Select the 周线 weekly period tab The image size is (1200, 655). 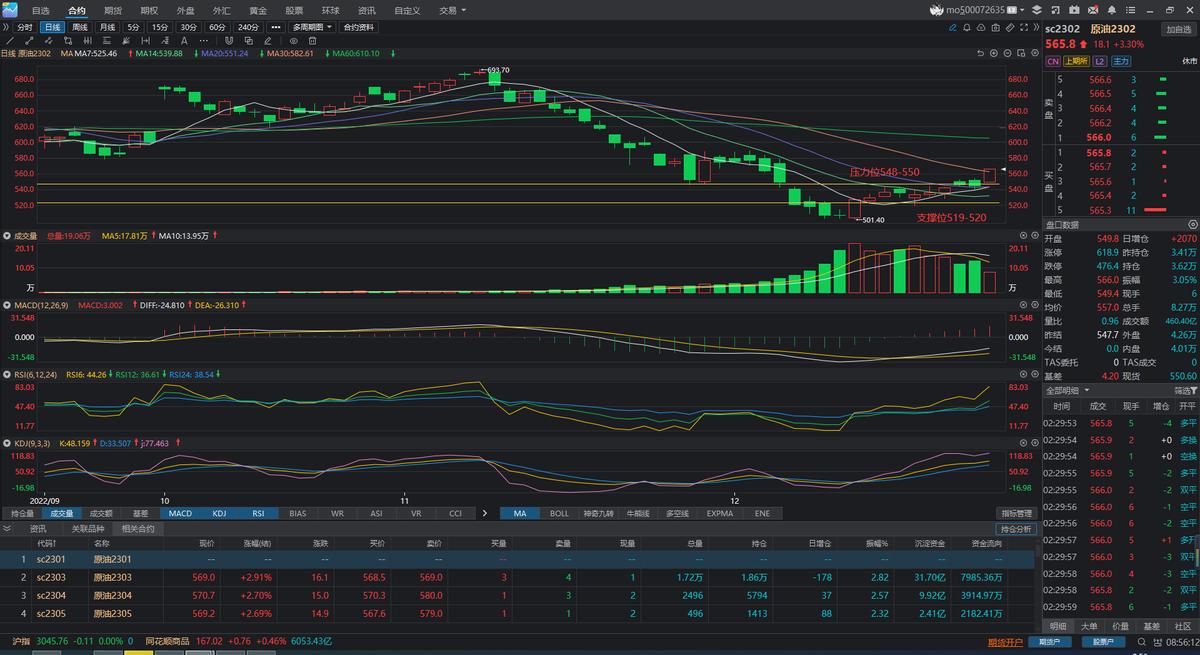pos(80,27)
